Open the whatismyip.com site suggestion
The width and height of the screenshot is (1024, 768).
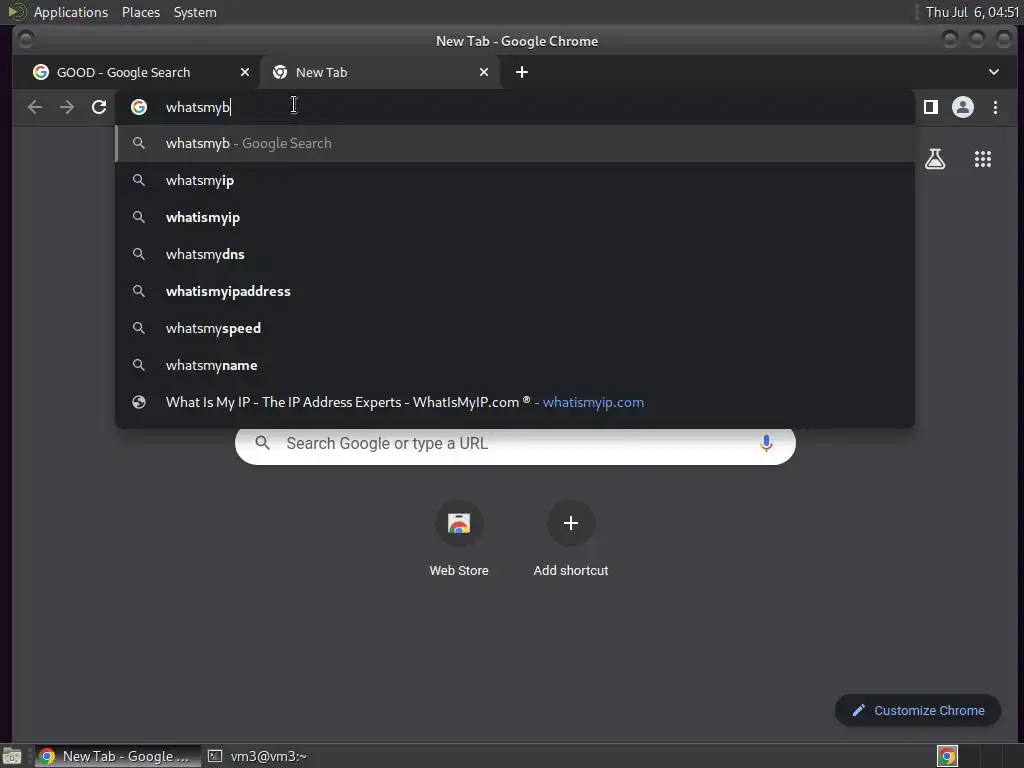tap(515, 402)
